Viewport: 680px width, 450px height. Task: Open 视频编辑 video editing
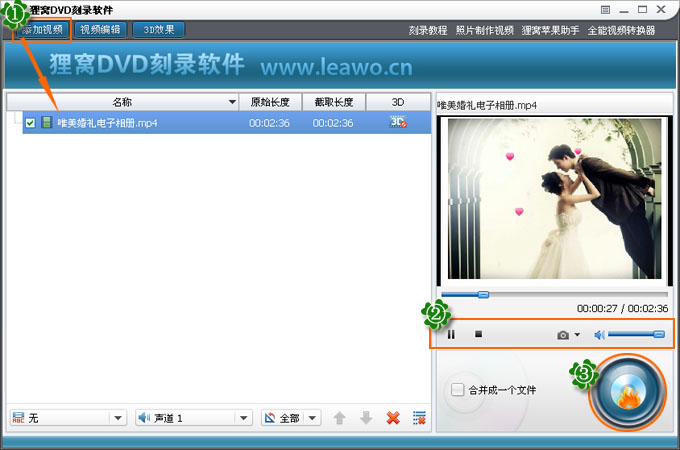(x=100, y=29)
